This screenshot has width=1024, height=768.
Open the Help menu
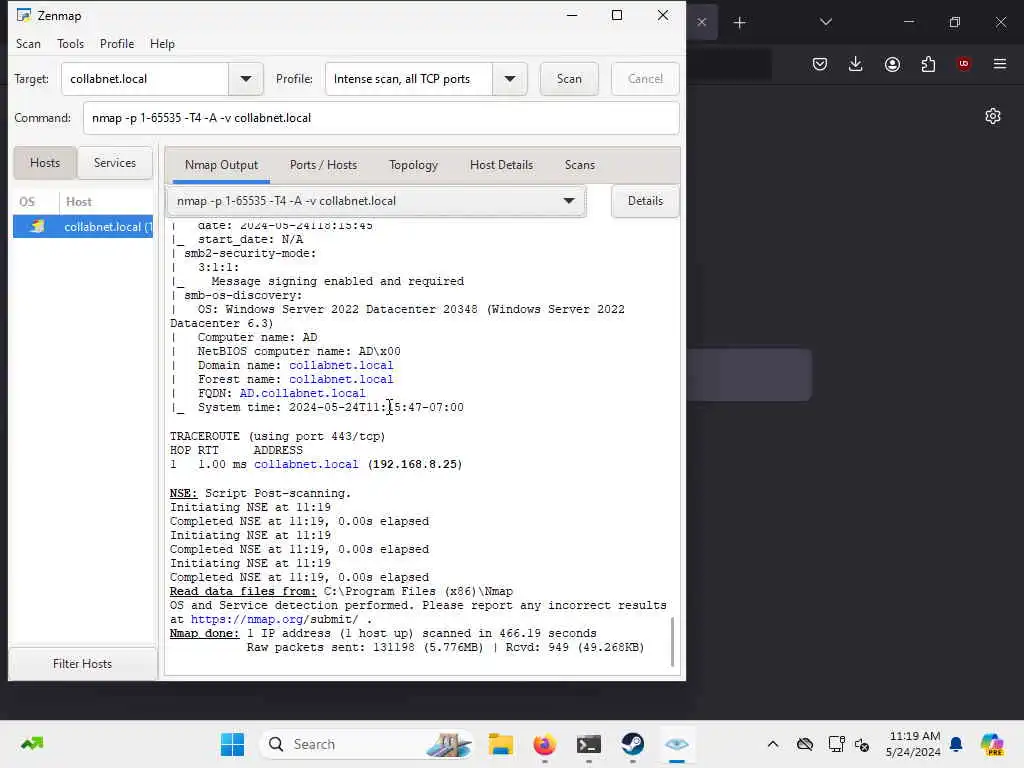pyautogui.click(x=162, y=44)
